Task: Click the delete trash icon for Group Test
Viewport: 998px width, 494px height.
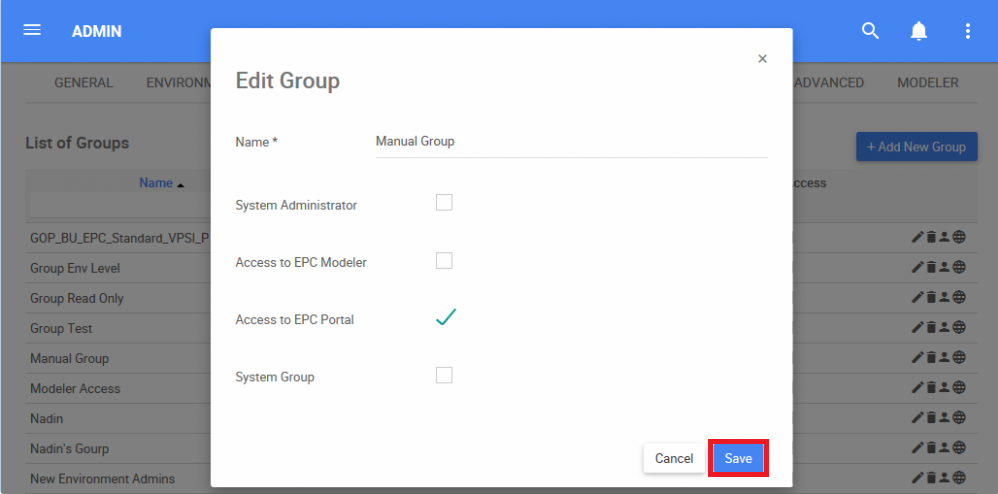Action: [x=931, y=328]
